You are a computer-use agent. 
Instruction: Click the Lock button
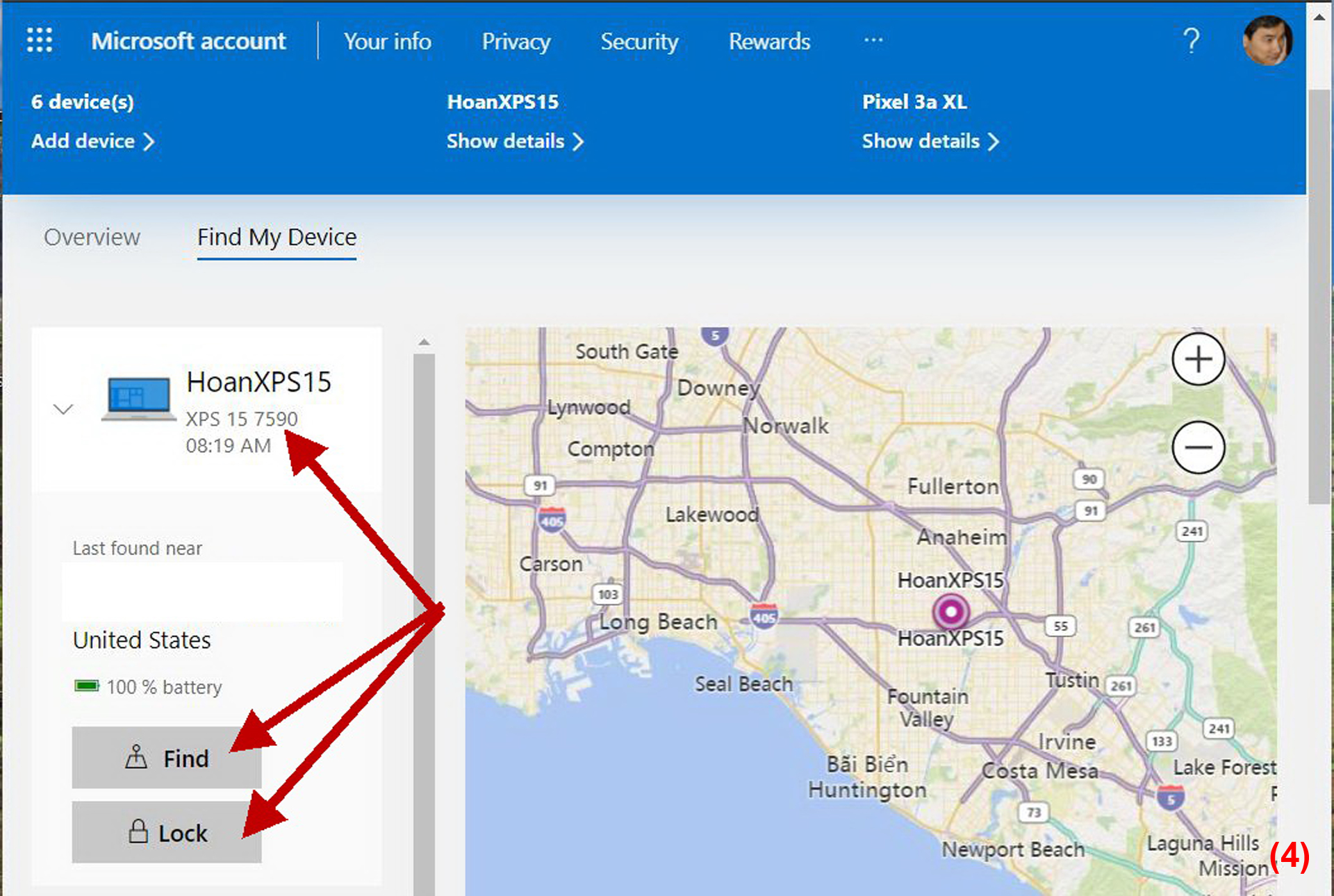point(167,832)
